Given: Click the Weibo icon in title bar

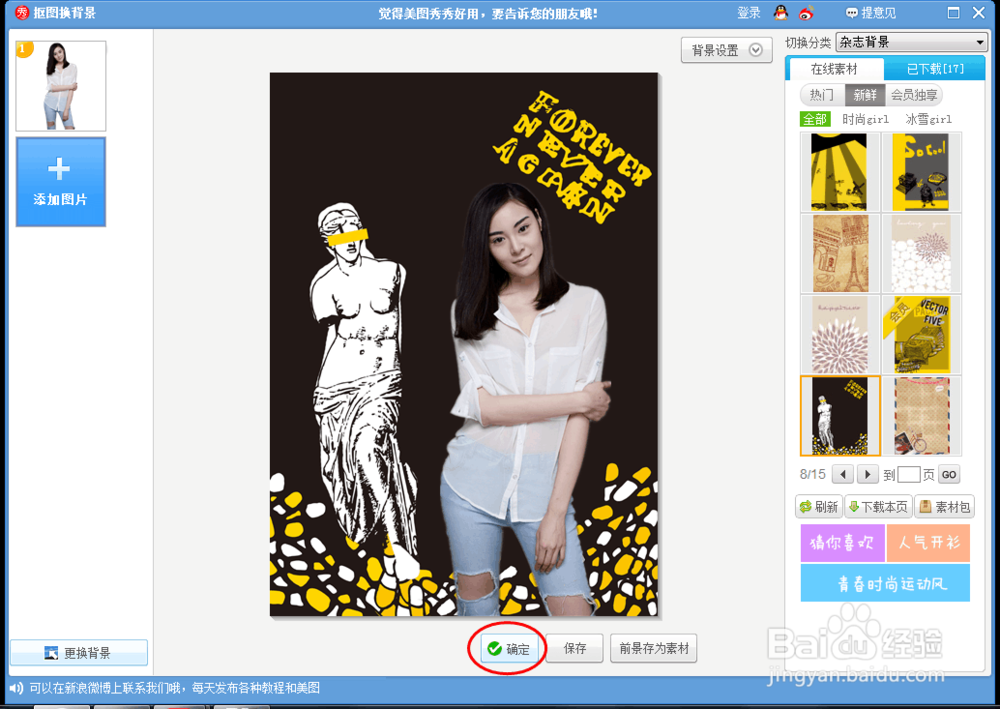Looking at the screenshot, I should [806, 13].
